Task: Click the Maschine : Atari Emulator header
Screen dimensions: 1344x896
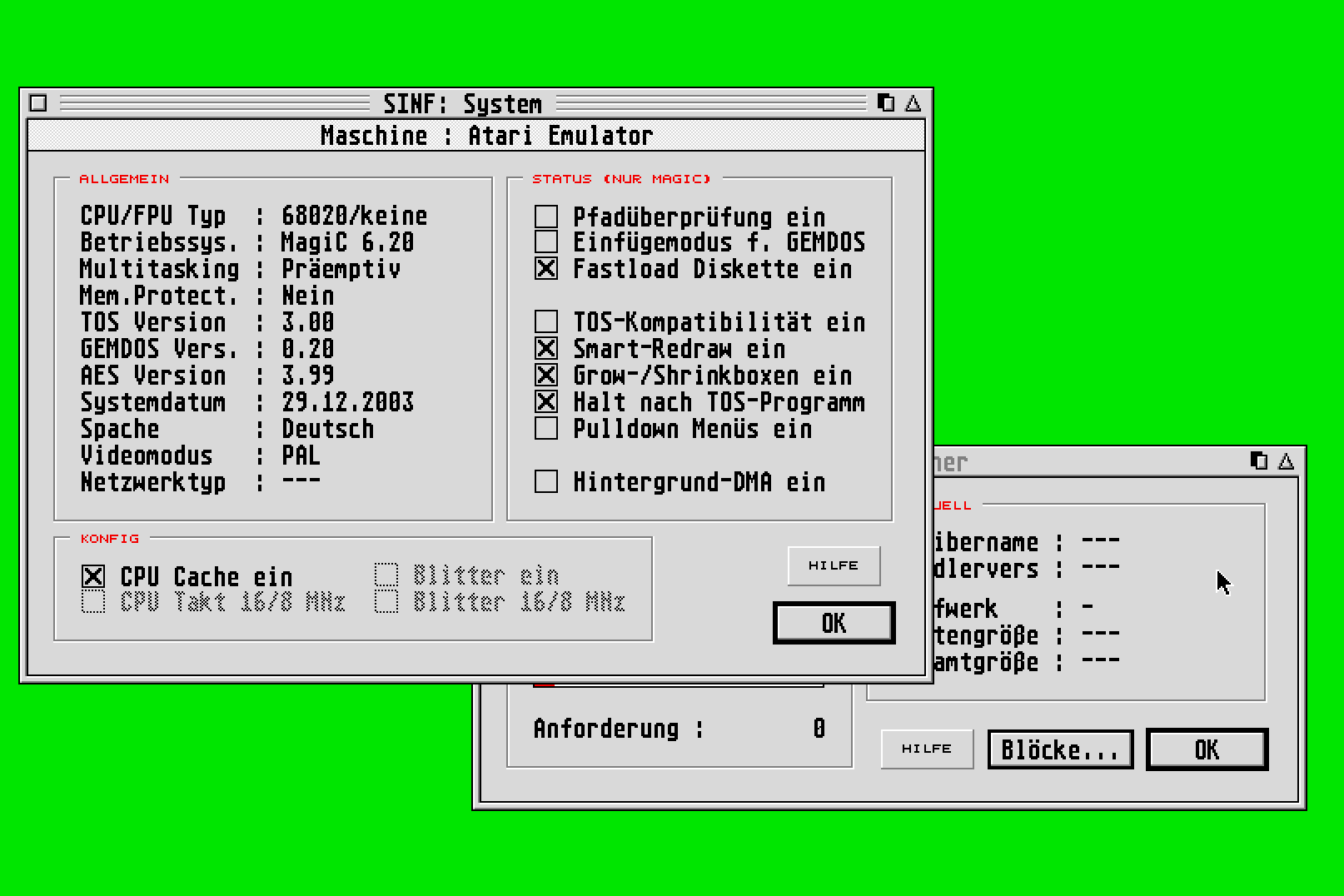Action: click(x=476, y=135)
